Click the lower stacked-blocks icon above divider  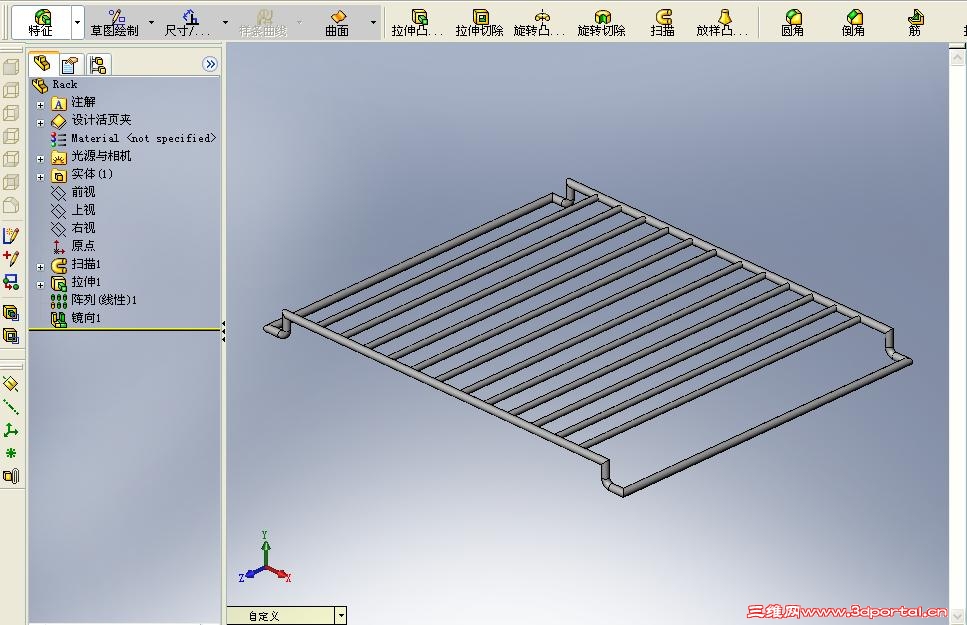[x=11, y=336]
